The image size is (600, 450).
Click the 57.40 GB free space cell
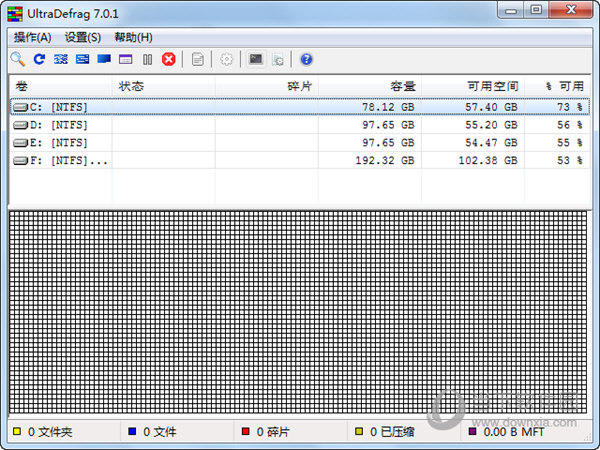coord(491,107)
